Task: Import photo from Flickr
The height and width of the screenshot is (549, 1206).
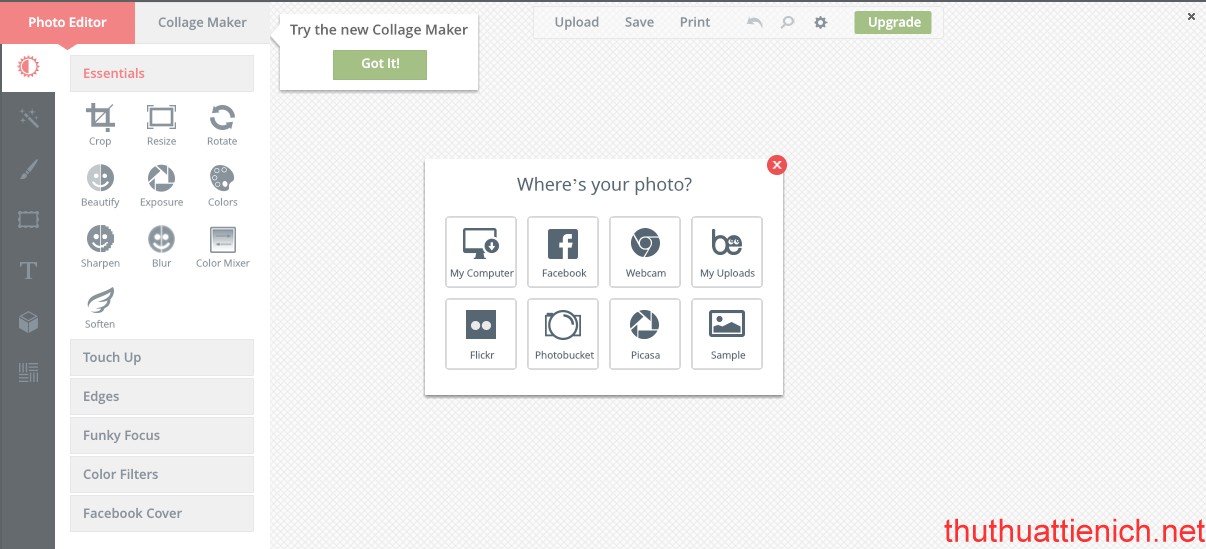Action: [481, 334]
